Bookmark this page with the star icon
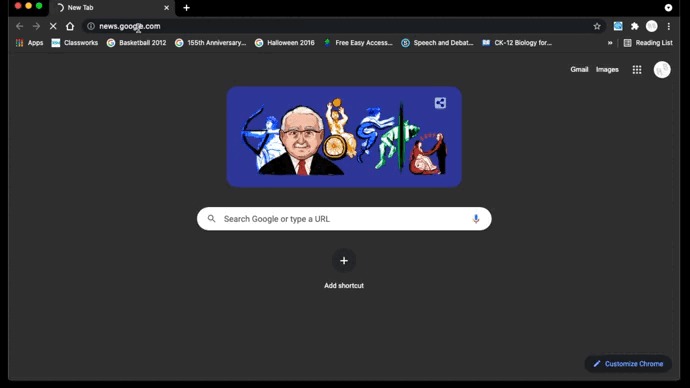This screenshot has width=690, height=388. 597,26
